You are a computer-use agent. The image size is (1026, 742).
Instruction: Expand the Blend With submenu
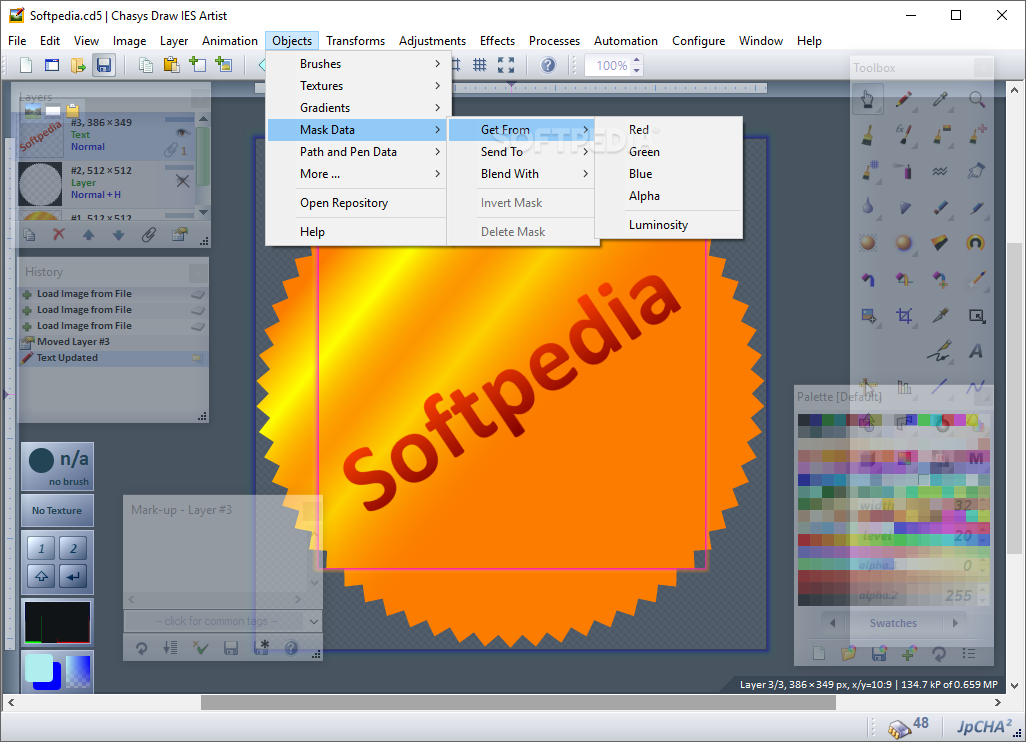click(522, 173)
